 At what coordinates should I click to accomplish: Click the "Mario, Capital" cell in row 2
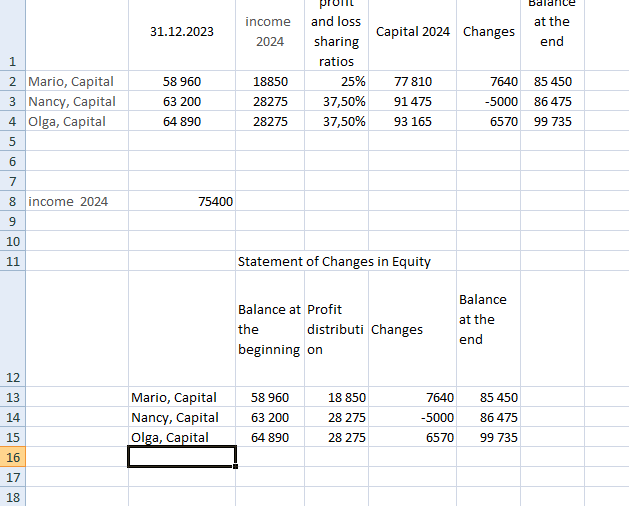pos(71,81)
